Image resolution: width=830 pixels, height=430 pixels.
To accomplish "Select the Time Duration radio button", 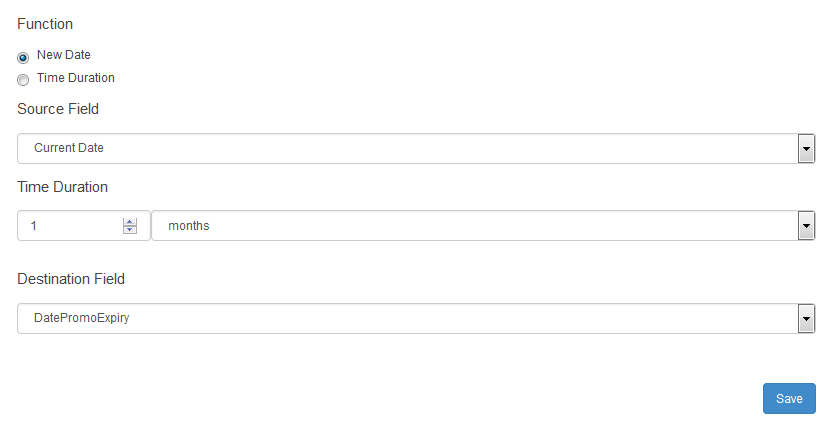I will coord(23,79).
